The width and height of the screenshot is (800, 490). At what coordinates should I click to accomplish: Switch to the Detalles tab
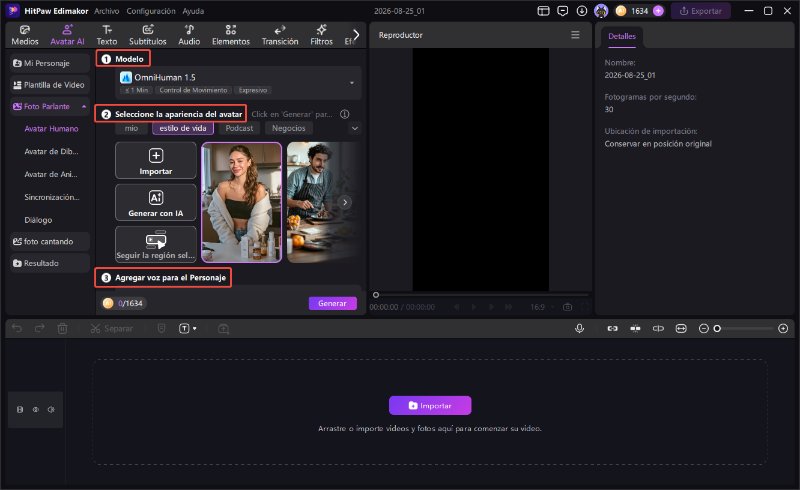point(622,36)
